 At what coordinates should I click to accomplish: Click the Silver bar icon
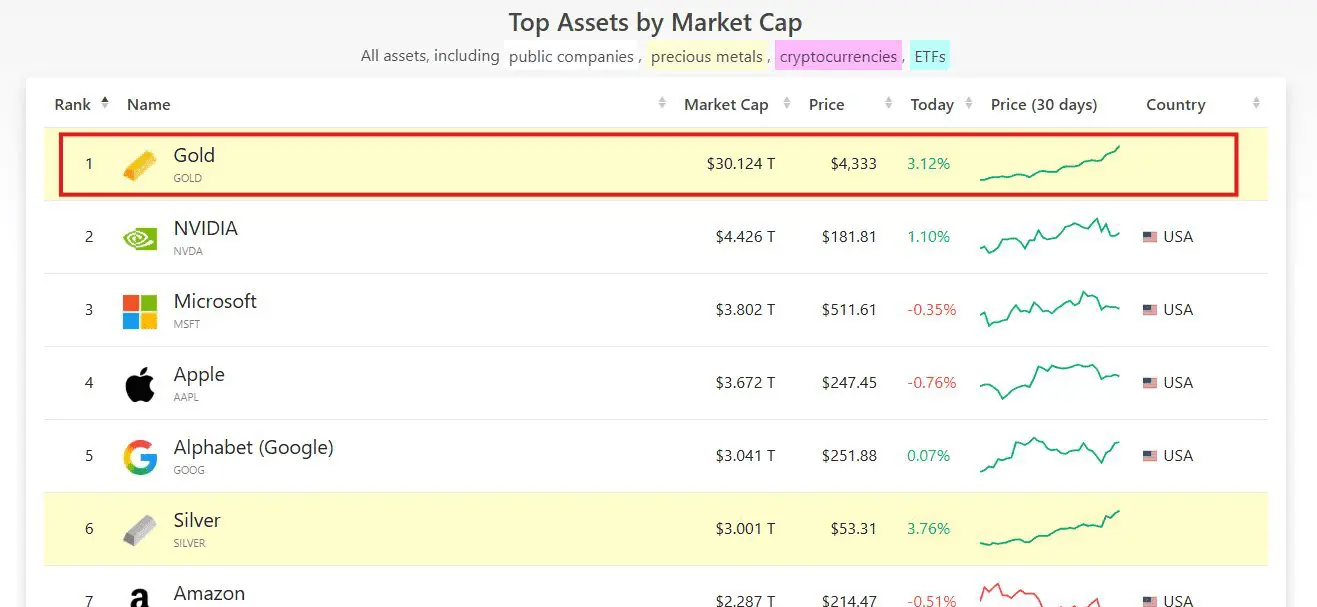click(140, 530)
